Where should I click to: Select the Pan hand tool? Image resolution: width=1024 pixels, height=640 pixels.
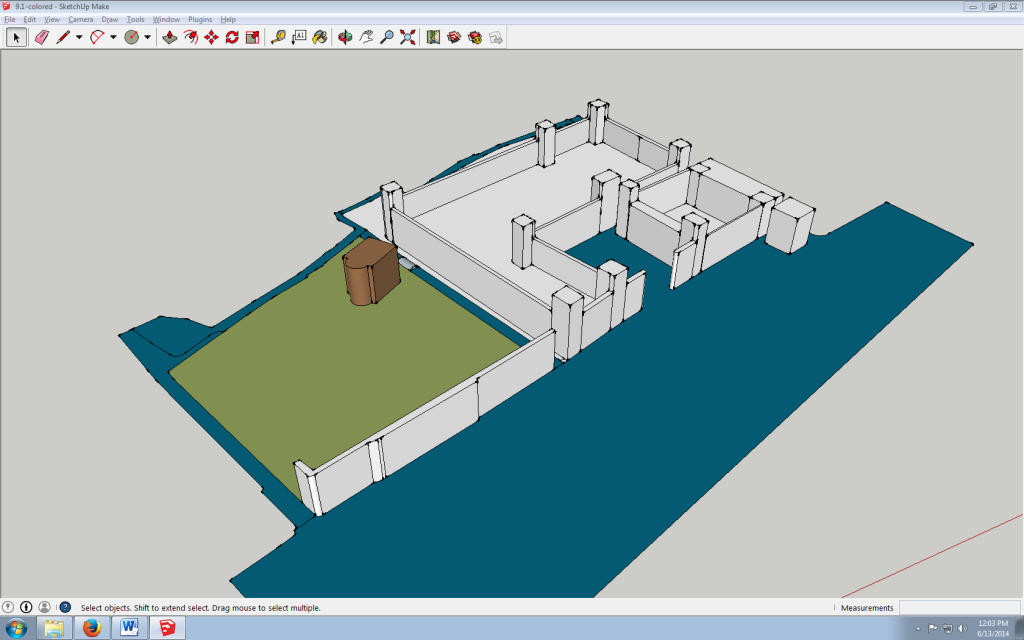coord(366,37)
